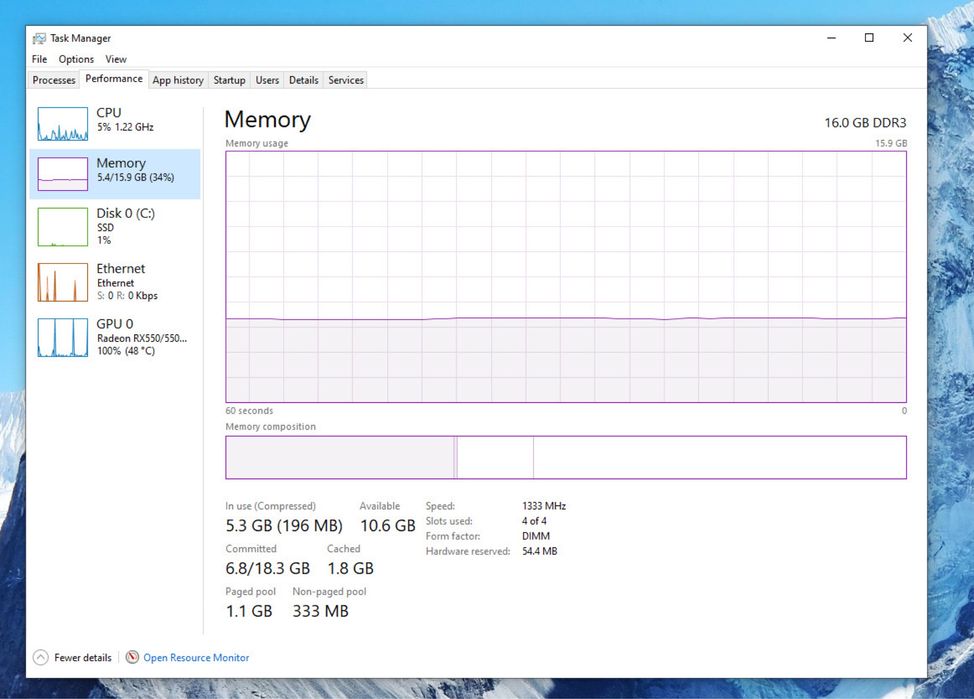Open the Options menu
The height and width of the screenshot is (699, 974).
pos(76,59)
